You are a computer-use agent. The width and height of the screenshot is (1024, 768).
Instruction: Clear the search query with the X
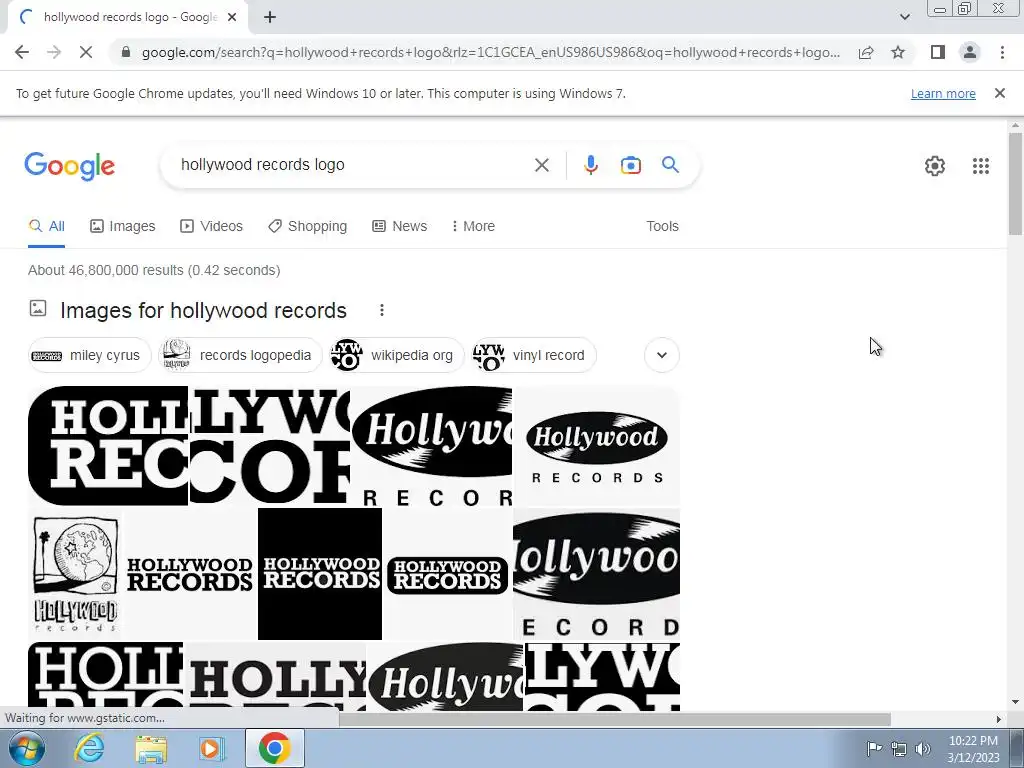tap(541, 165)
